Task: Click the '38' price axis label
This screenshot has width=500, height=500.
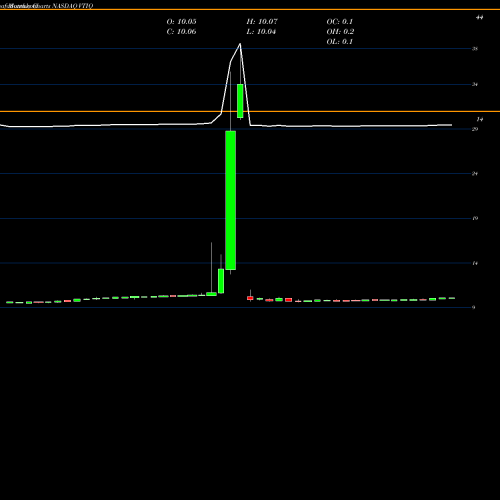Action: tap(475, 49)
